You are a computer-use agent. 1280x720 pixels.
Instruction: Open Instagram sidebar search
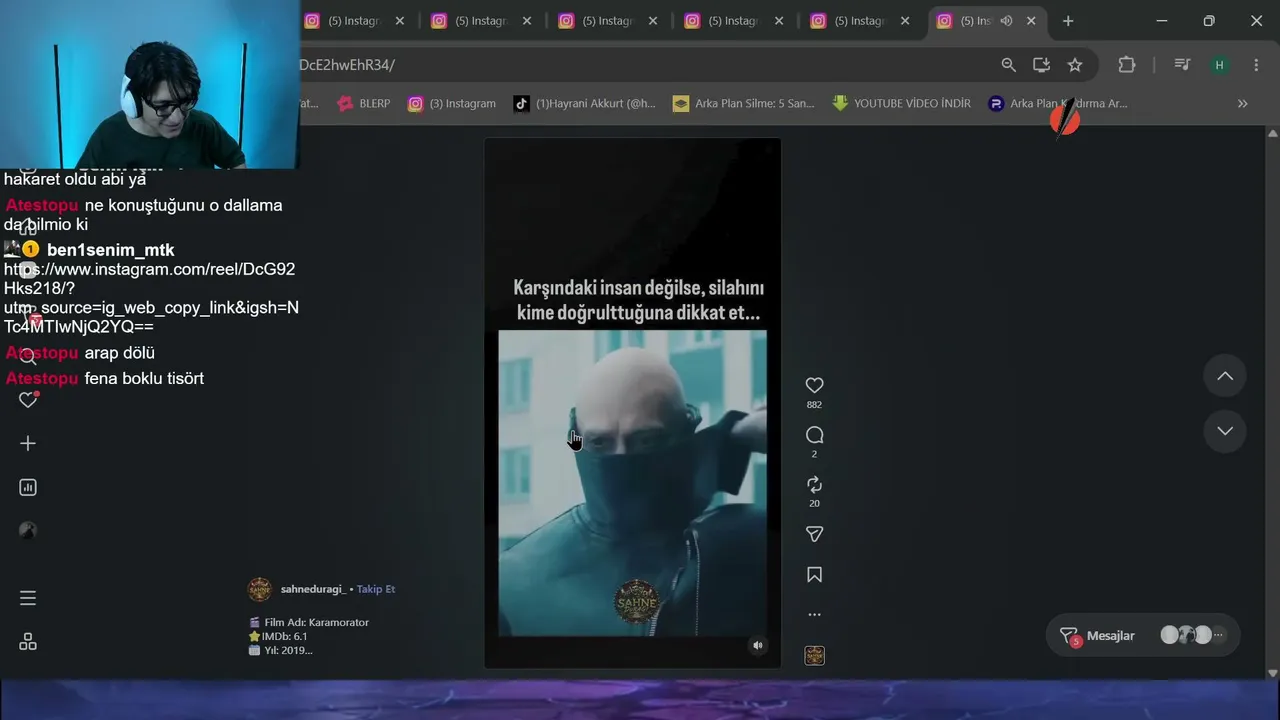pos(28,356)
